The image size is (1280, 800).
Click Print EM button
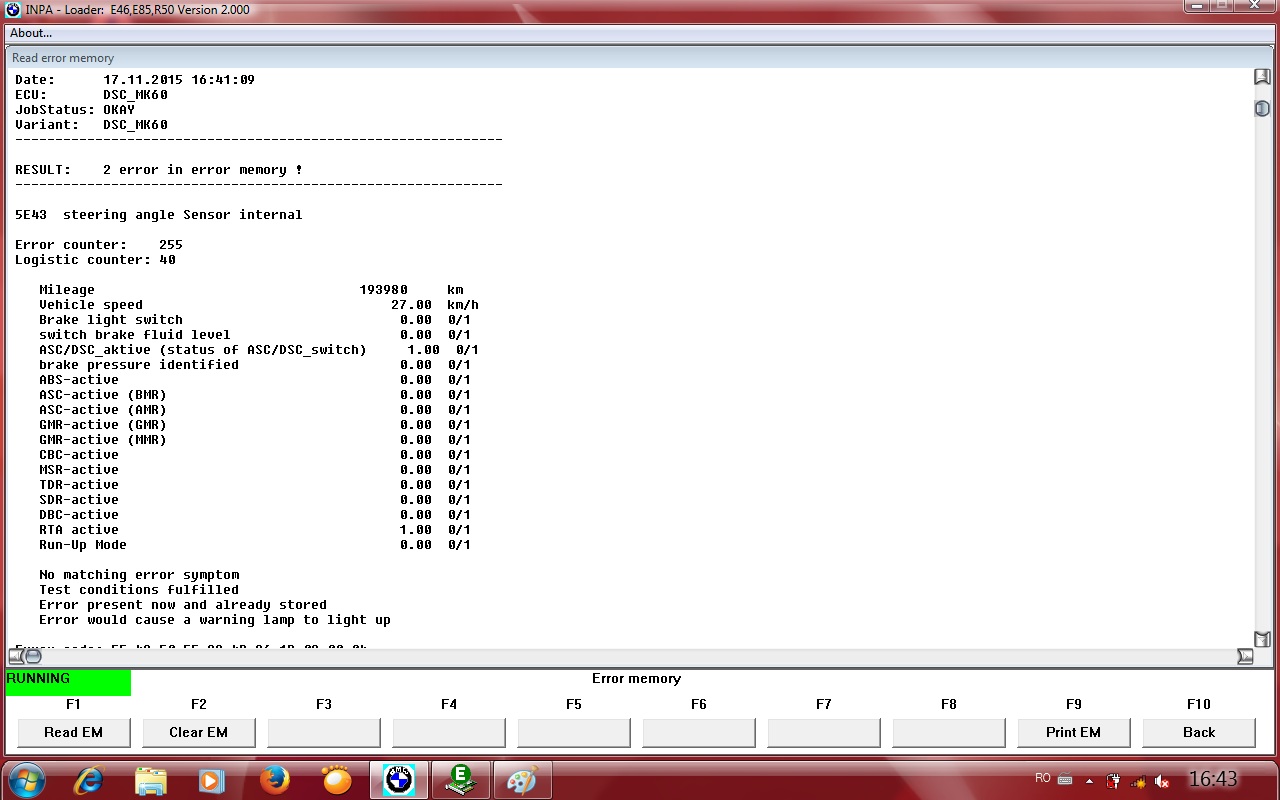[1073, 732]
